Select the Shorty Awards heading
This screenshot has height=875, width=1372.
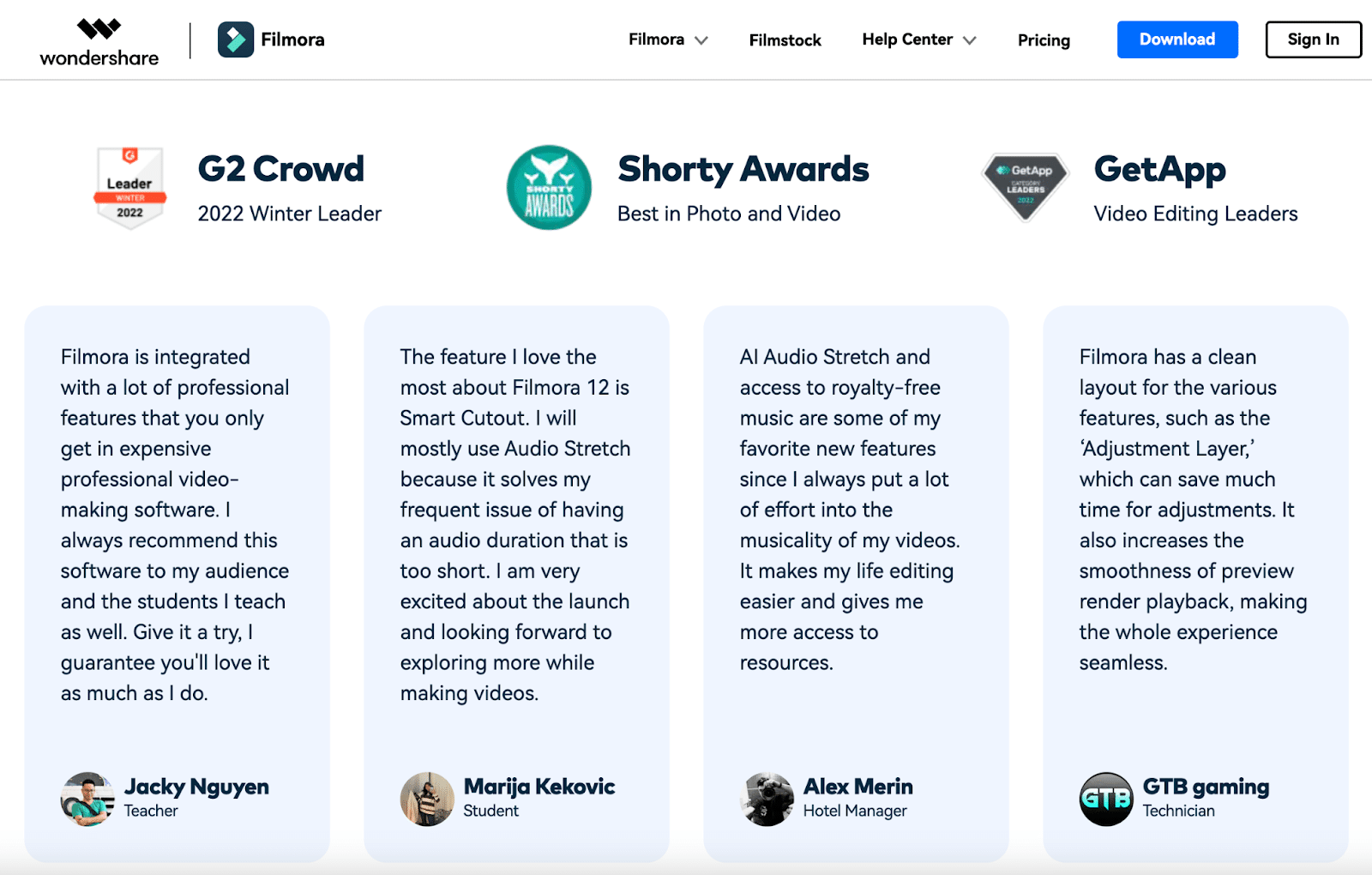[x=743, y=170]
